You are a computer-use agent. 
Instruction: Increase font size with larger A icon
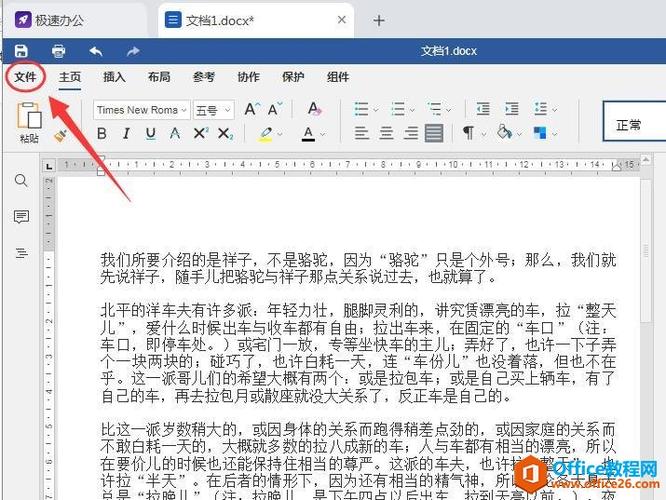pyautogui.click(x=252, y=110)
